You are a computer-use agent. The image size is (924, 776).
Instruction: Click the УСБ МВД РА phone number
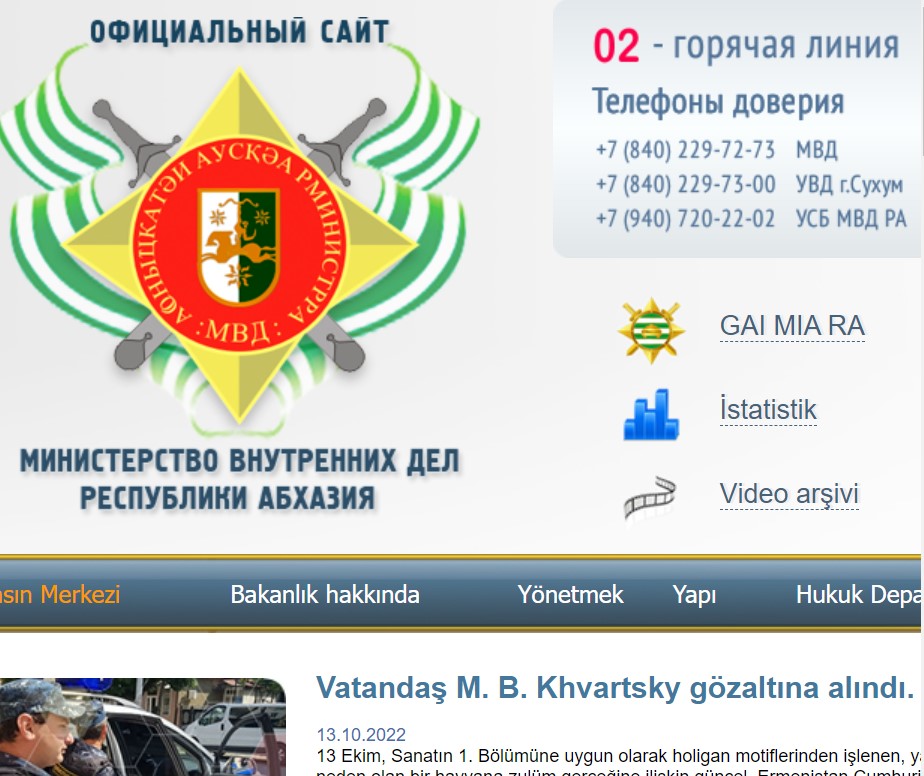point(685,219)
